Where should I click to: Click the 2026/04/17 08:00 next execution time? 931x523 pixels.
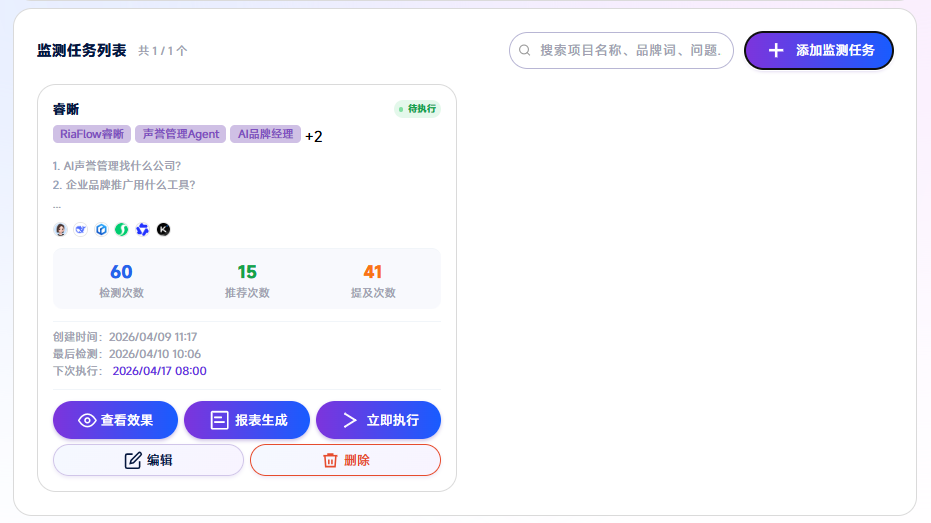tap(159, 371)
